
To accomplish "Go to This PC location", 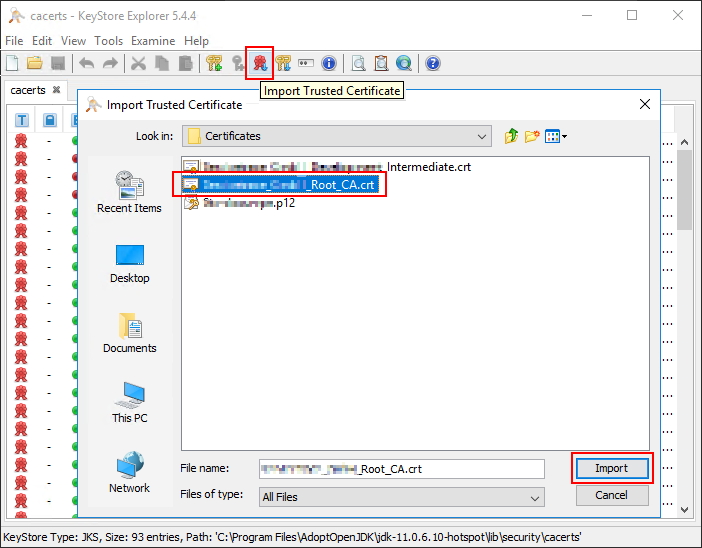I will click(x=129, y=402).
